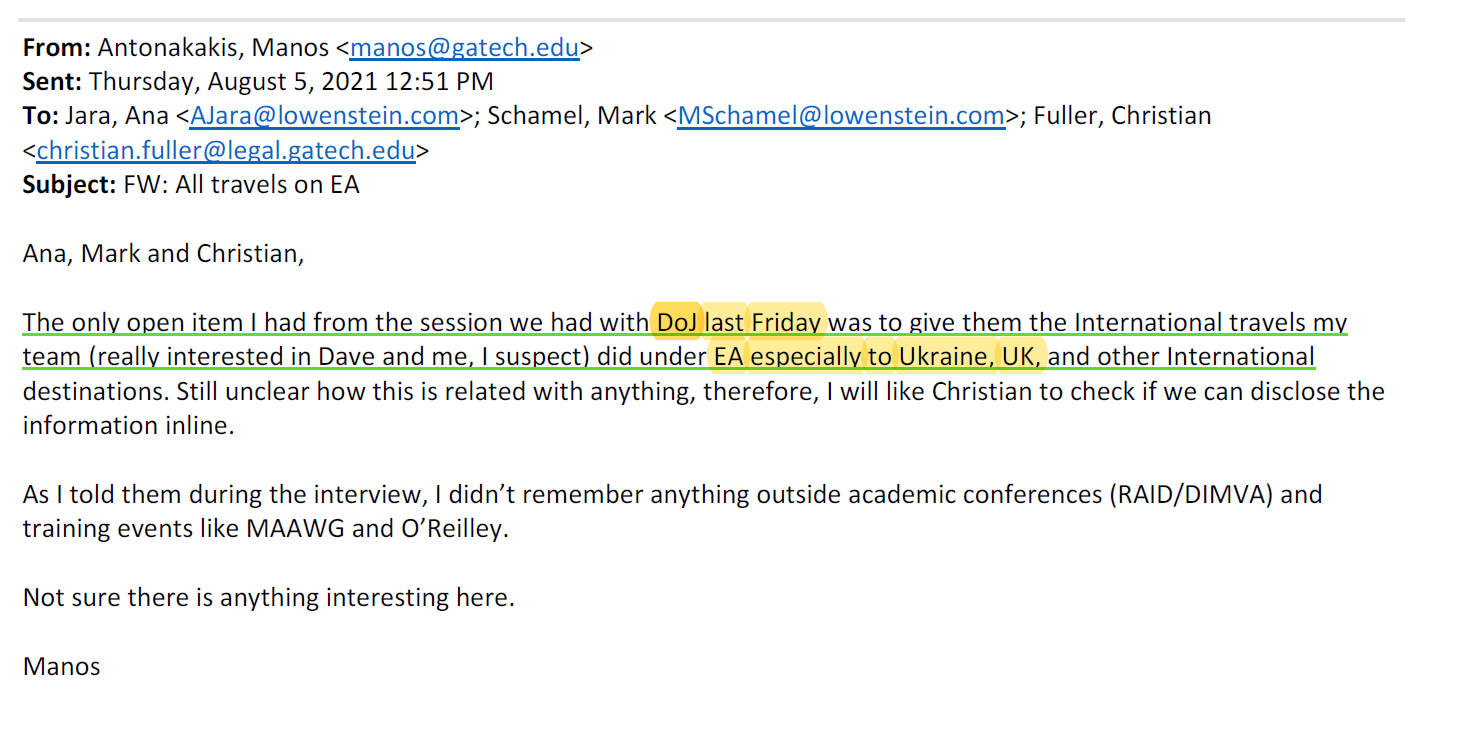Click the highlighted word Ukraine
The width and height of the screenshot is (1484, 742).
click(x=947, y=357)
